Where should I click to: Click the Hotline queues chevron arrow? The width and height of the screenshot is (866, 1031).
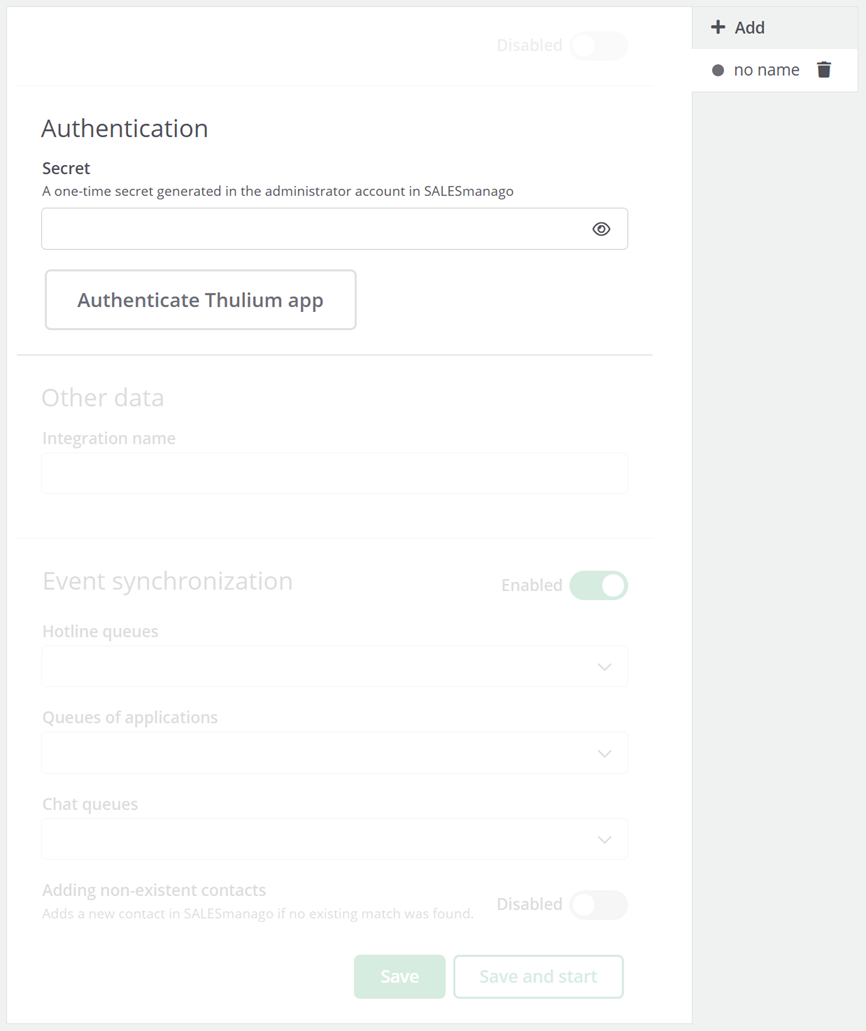[x=604, y=667]
